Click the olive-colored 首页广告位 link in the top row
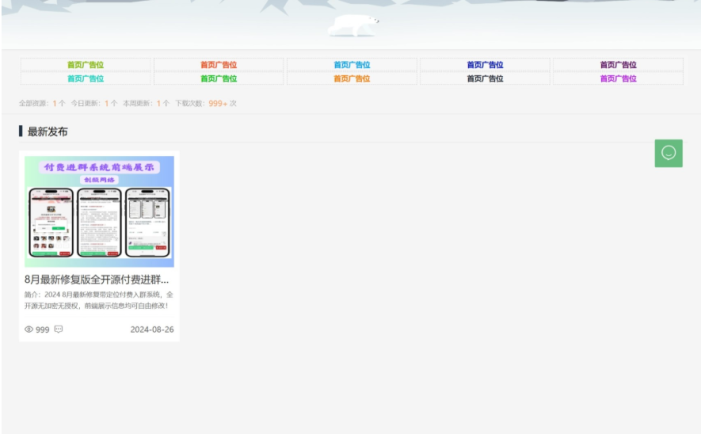701x434 pixels. [85, 65]
